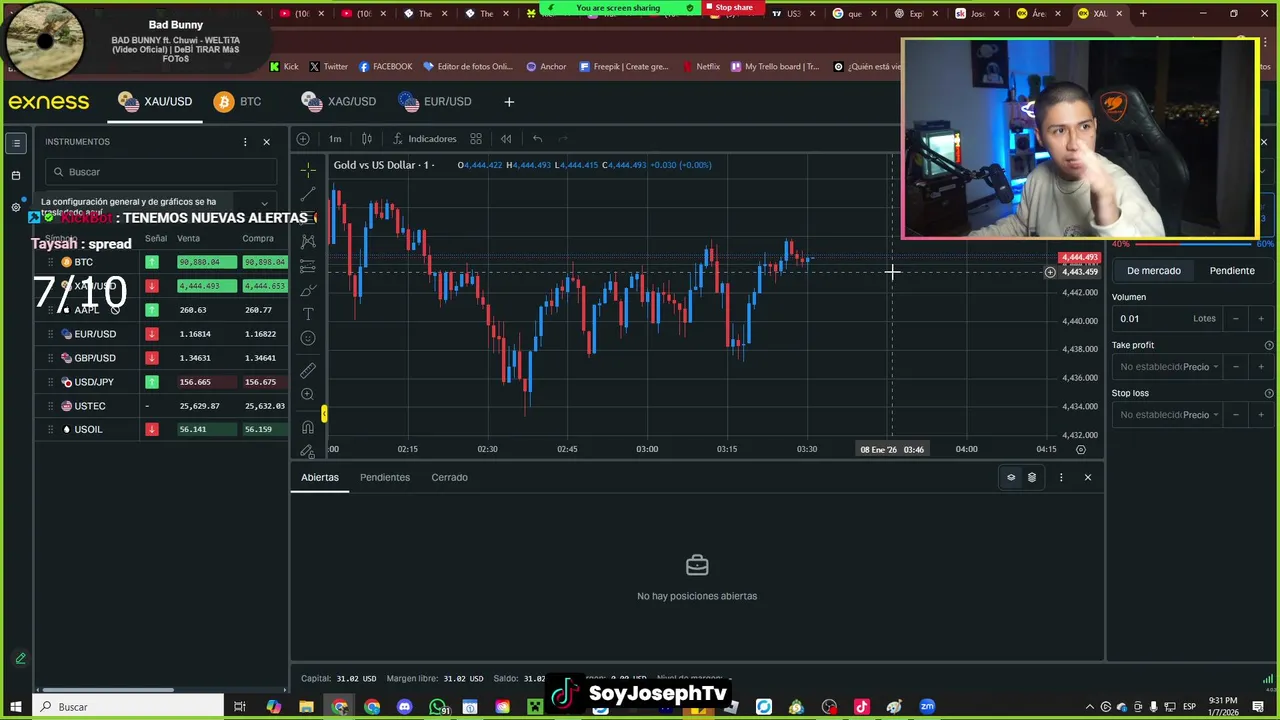Open the Abiertas positions tab
The image size is (1280, 720).
point(320,477)
